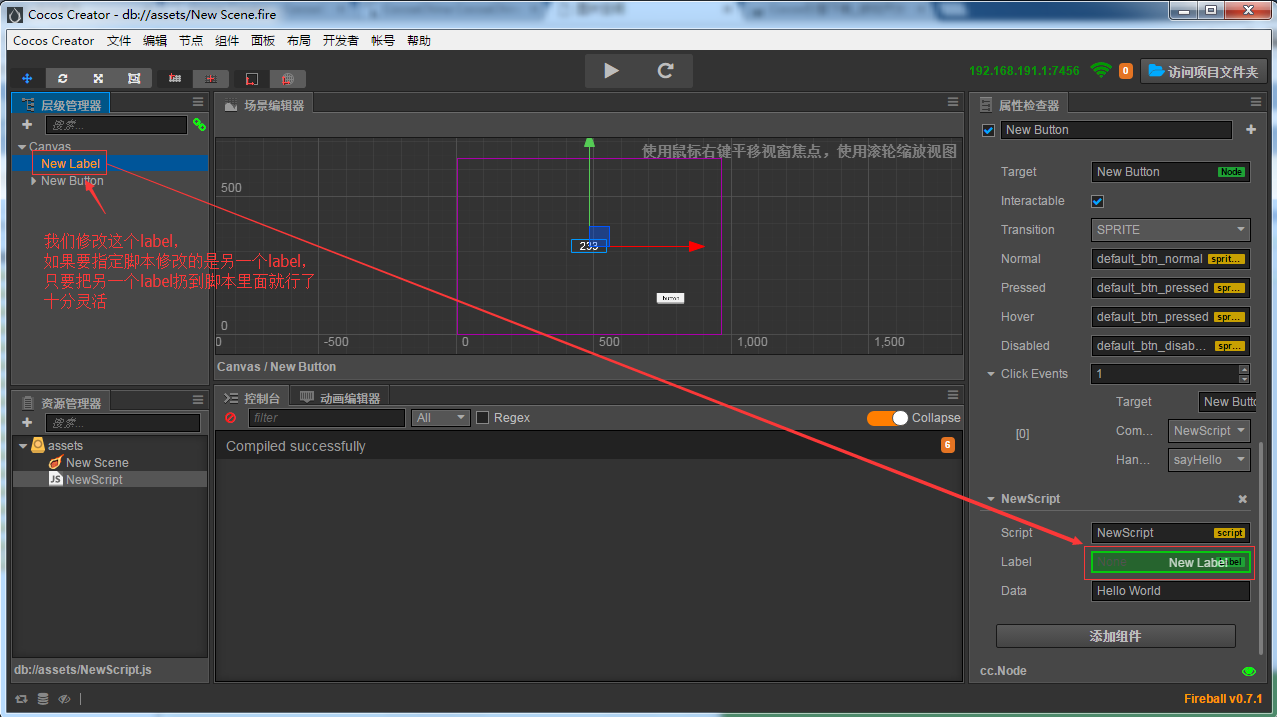Collapse the Click Events section
Screen dimensions: 1277x717
(991, 374)
